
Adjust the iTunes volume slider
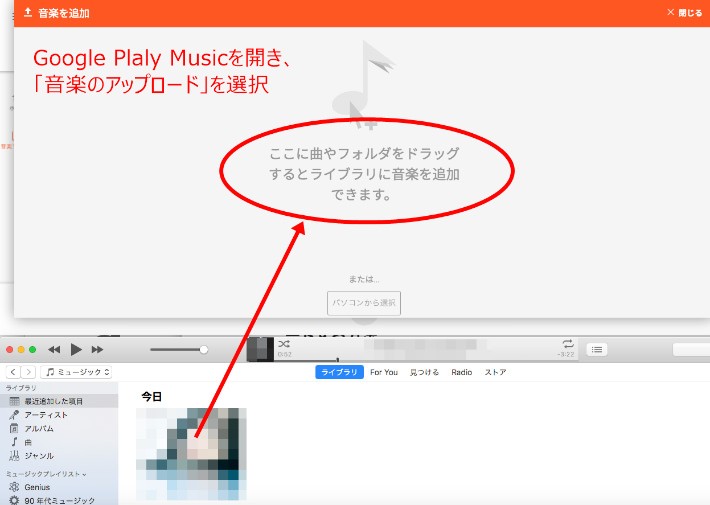pyautogui.click(x=179, y=349)
